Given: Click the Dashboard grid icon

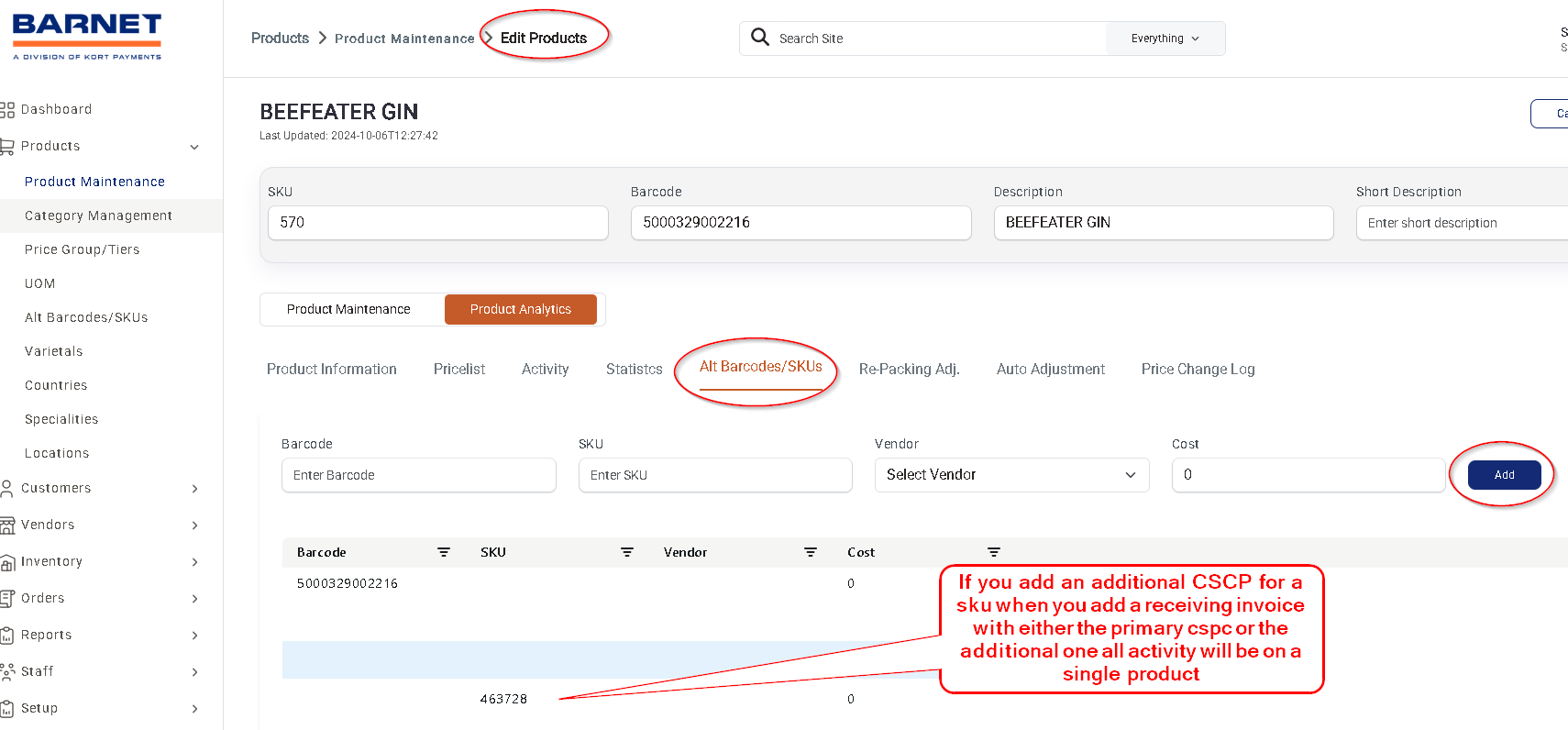Looking at the screenshot, I should coord(7,110).
